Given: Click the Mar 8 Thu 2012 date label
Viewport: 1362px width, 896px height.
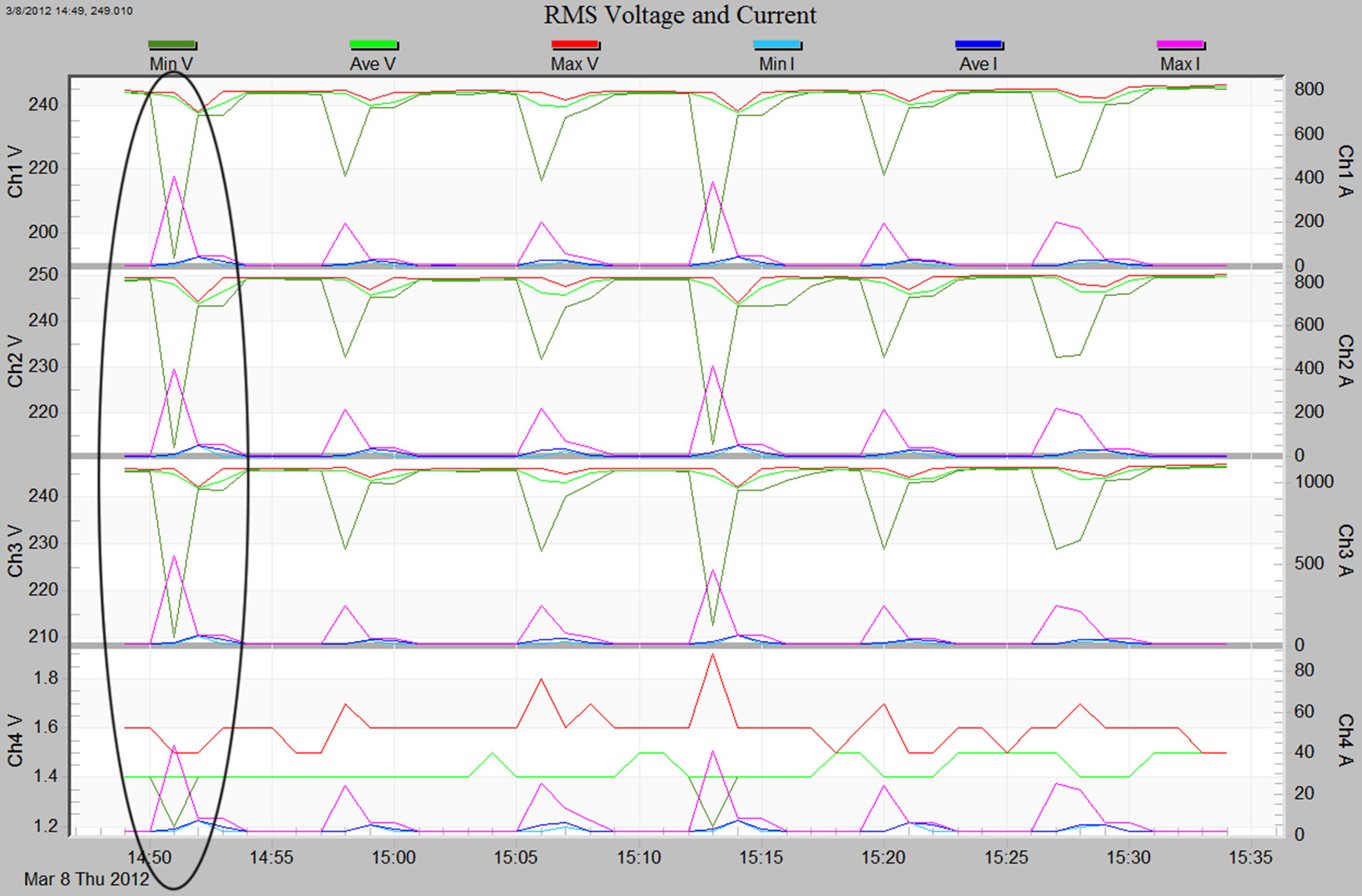Looking at the screenshot, I should click(86, 880).
